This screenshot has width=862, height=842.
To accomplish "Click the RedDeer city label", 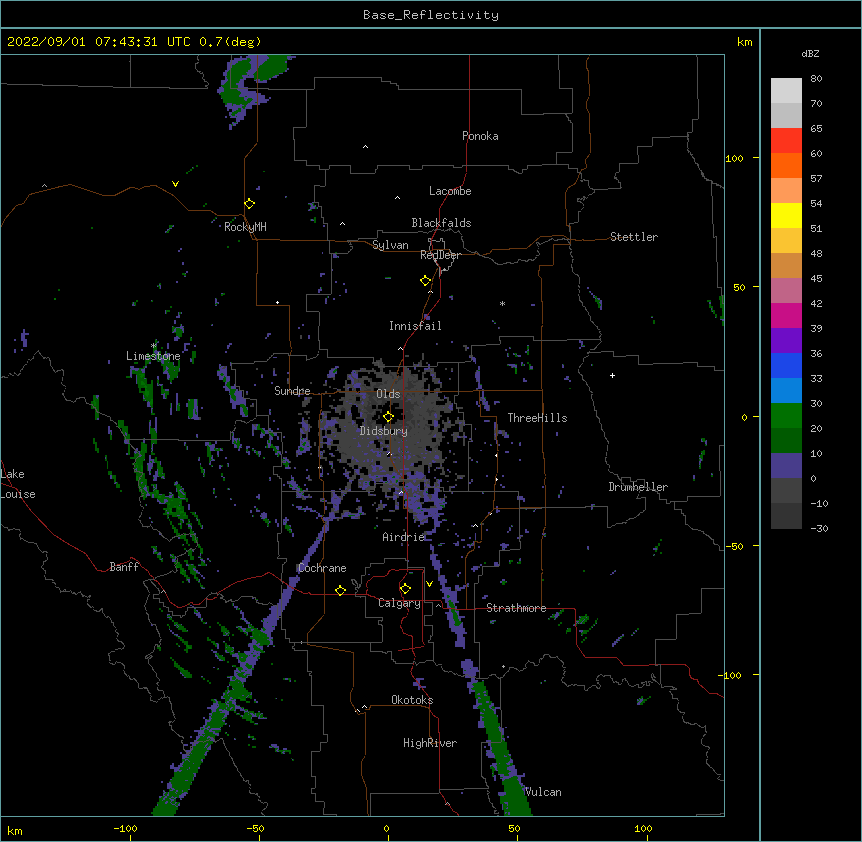I will point(440,255).
